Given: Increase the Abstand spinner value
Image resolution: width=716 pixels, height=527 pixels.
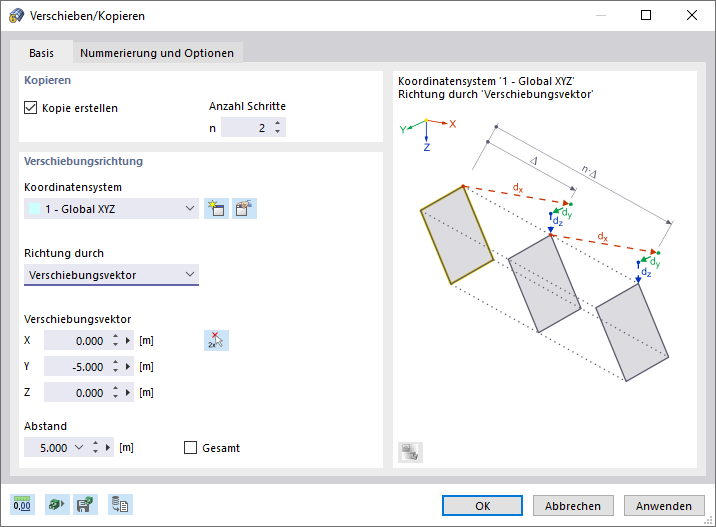Looking at the screenshot, I should 95,443.
